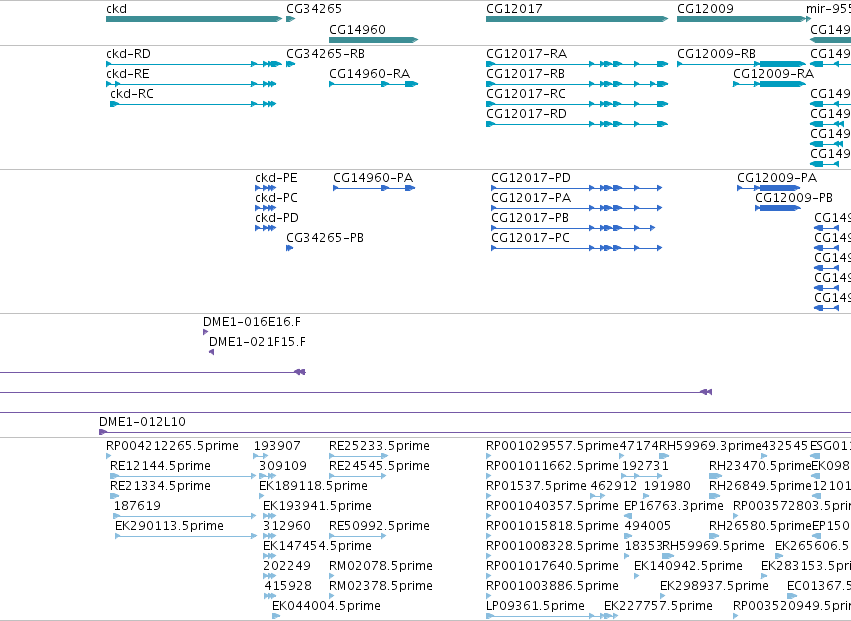Select EST EK140942.5prime
The image size is (851, 621).
click(x=637, y=576)
